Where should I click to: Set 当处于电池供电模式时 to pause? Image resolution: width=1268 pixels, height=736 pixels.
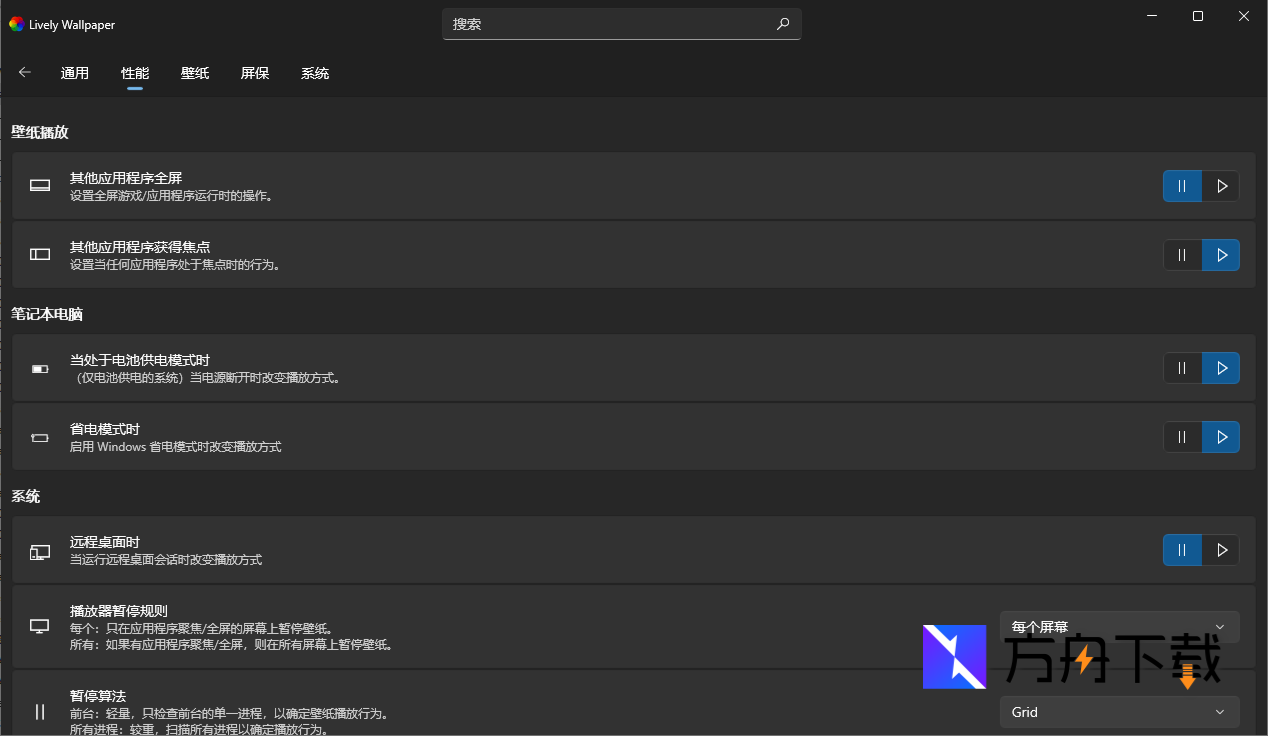pos(1182,368)
